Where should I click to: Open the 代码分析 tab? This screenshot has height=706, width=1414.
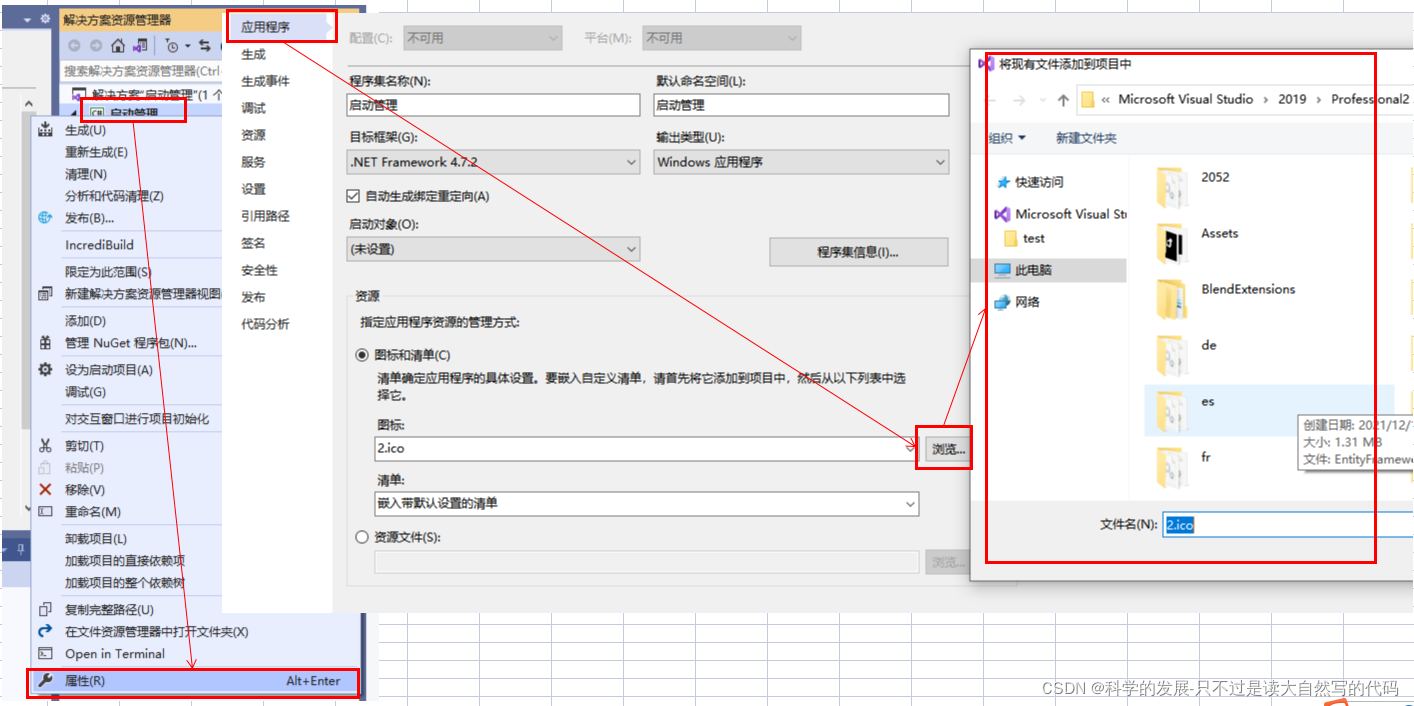pyautogui.click(x=266, y=324)
